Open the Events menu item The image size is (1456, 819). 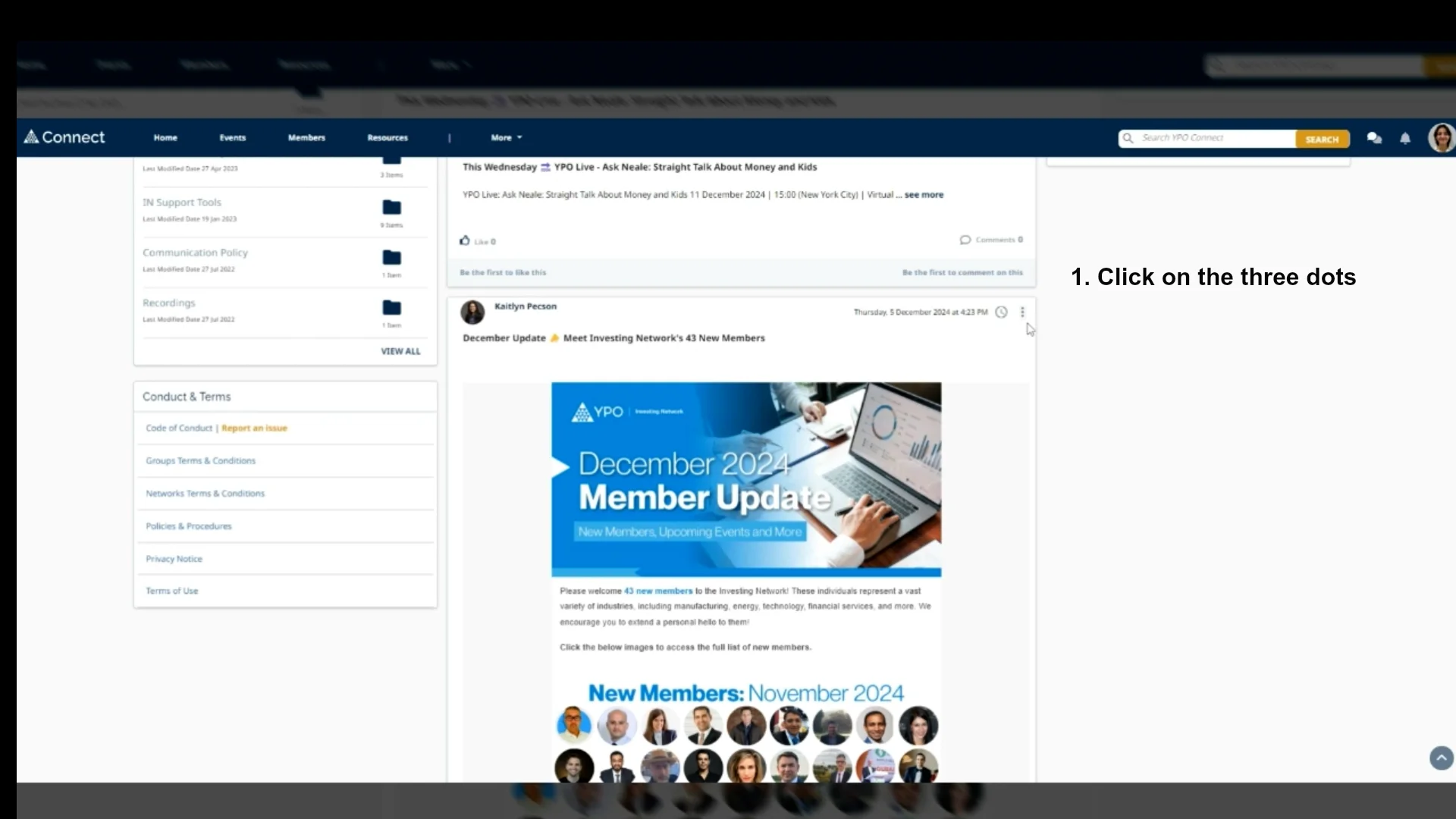pyautogui.click(x=233, y=138)
